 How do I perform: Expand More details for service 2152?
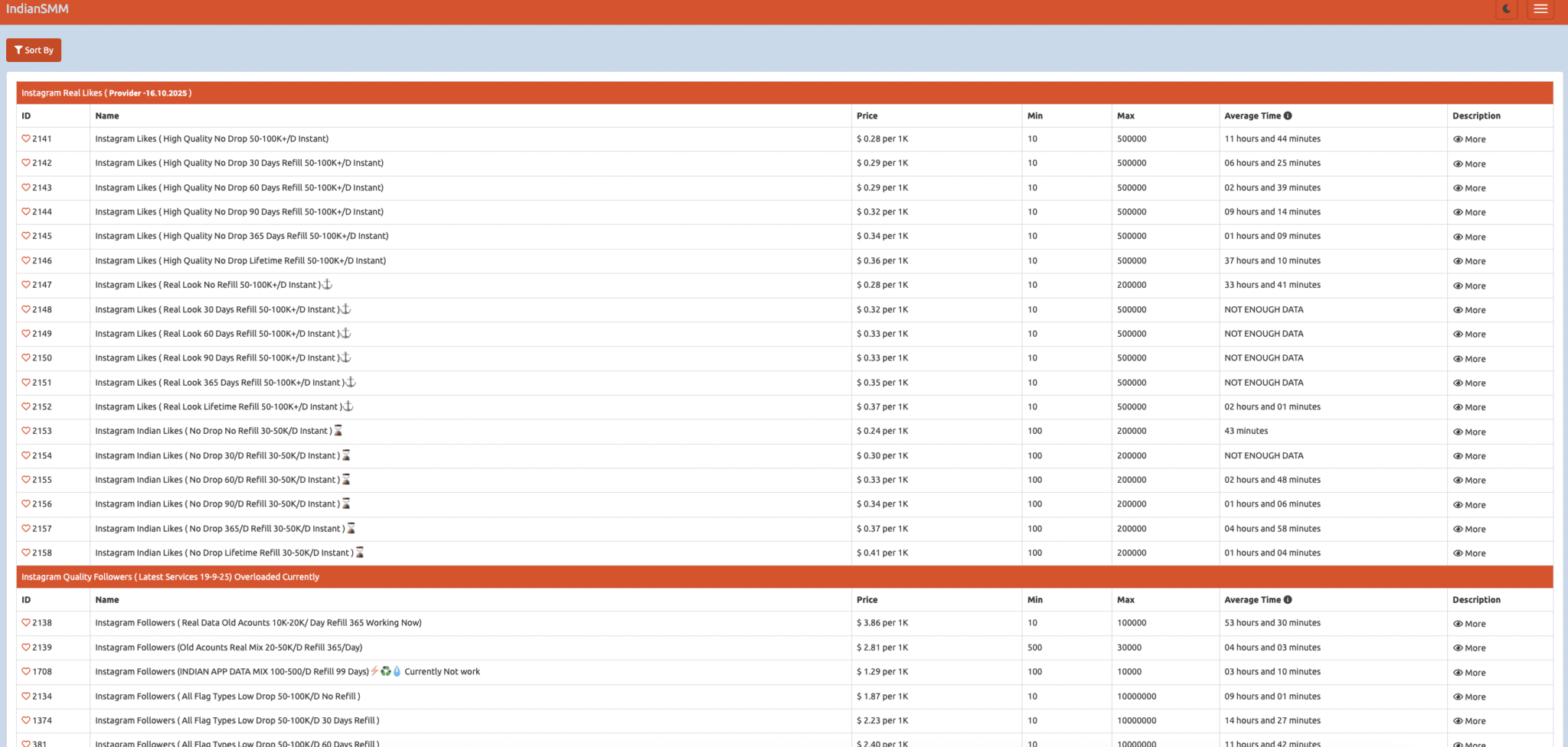pyautogui.click(x=1469, y=407)
